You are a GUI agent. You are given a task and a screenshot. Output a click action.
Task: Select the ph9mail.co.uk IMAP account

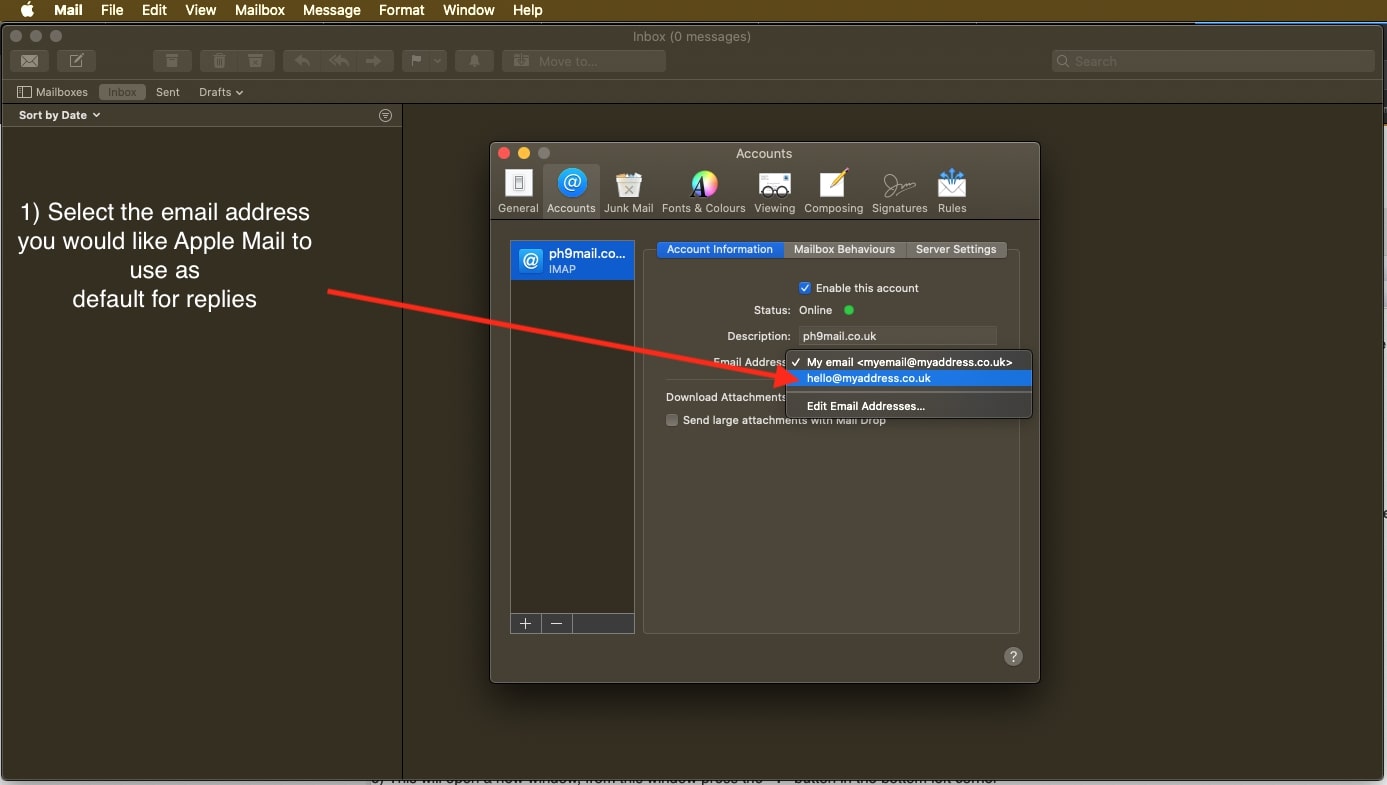(x=572, y=261)
